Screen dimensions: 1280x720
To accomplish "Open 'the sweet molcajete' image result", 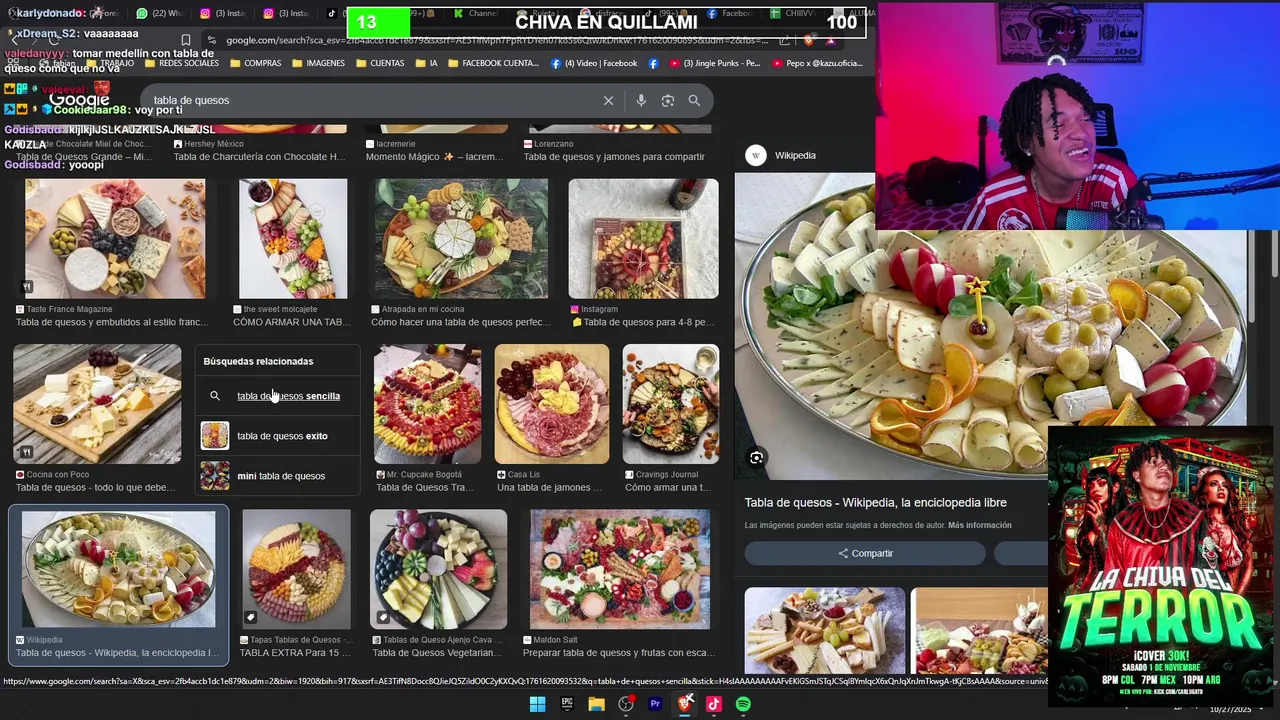I will pos(293,239).
